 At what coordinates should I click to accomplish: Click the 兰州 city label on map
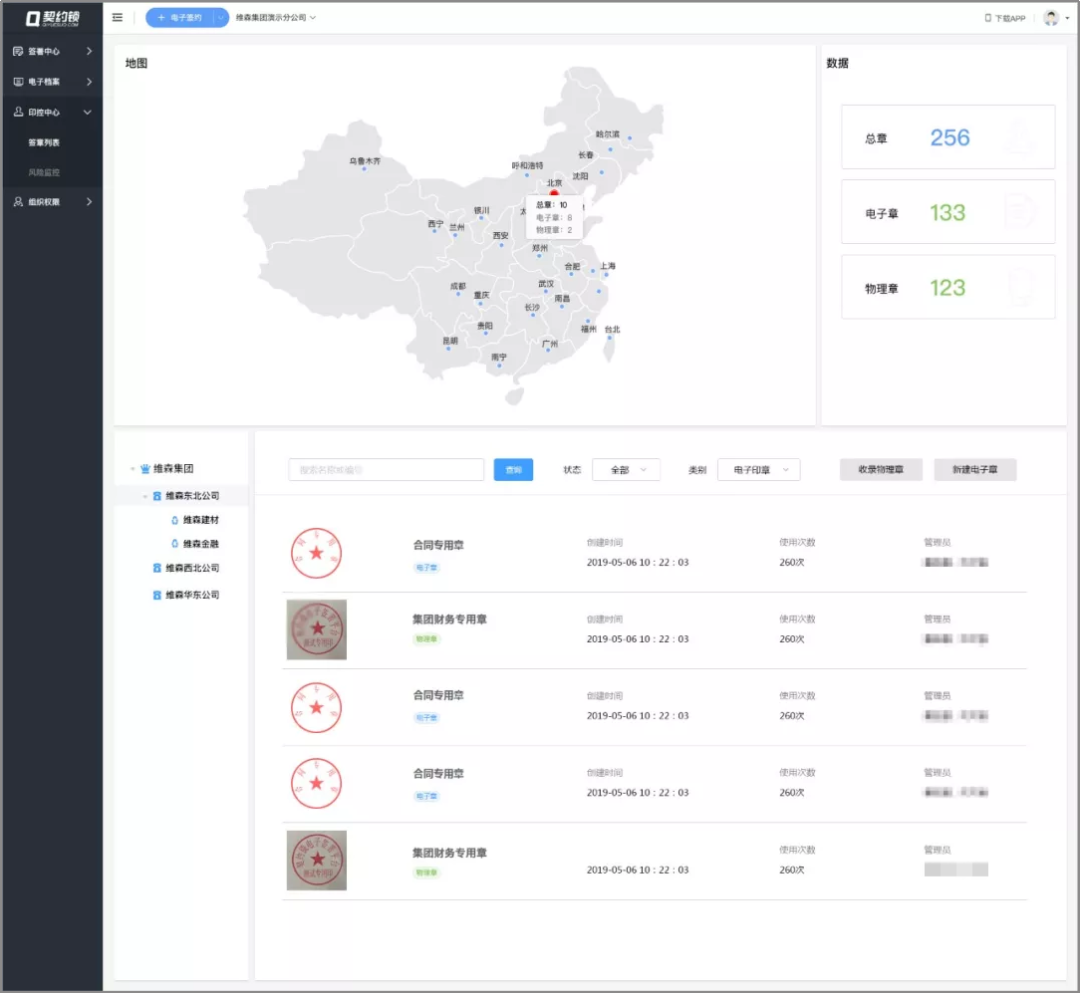[457, 228]
